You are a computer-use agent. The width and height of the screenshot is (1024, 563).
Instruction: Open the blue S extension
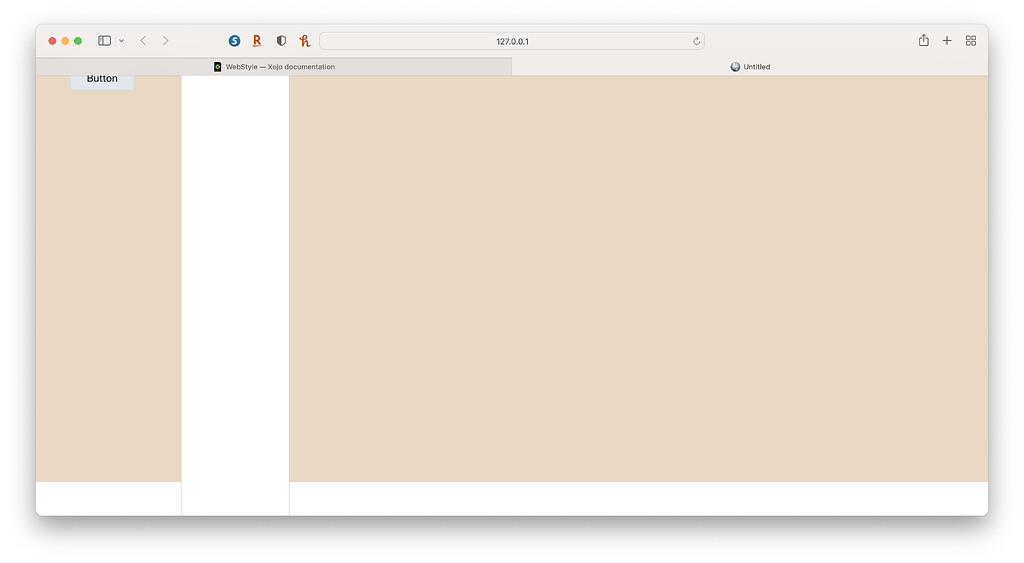(x=234, y=40)
